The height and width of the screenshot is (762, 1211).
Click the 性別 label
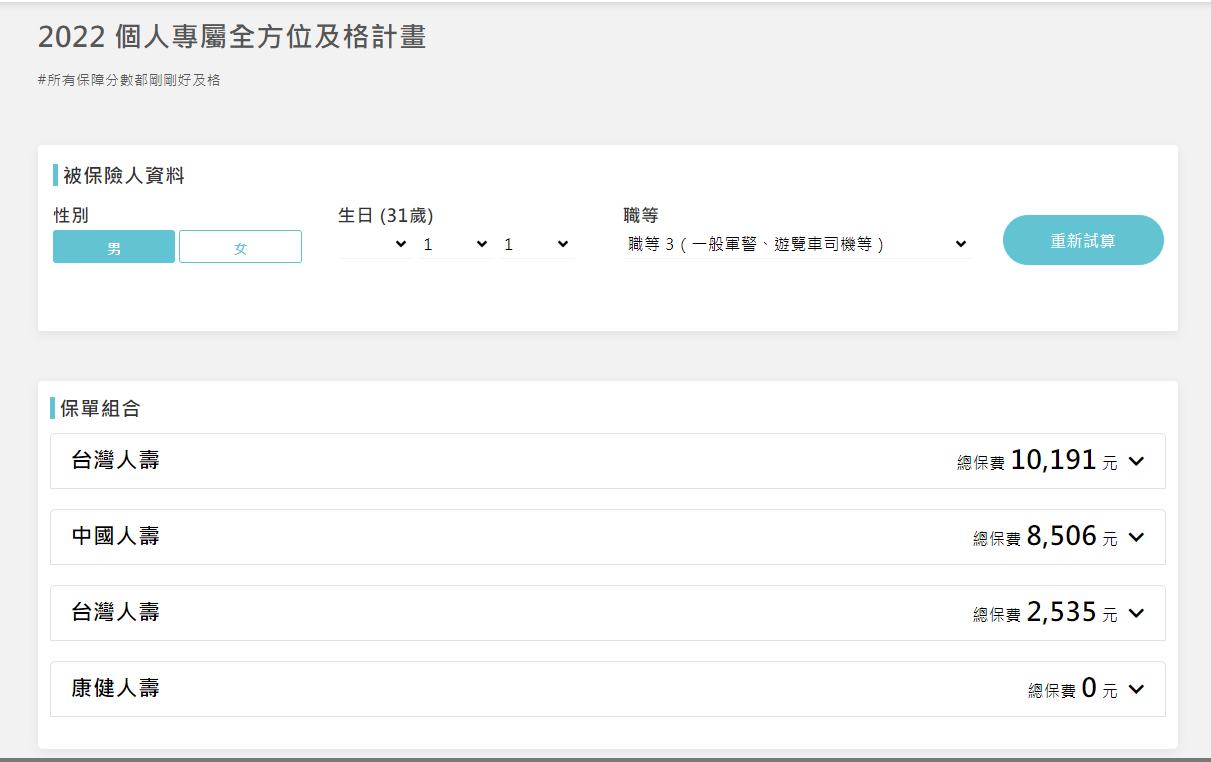pyautogui.click(x=71, y=215)
